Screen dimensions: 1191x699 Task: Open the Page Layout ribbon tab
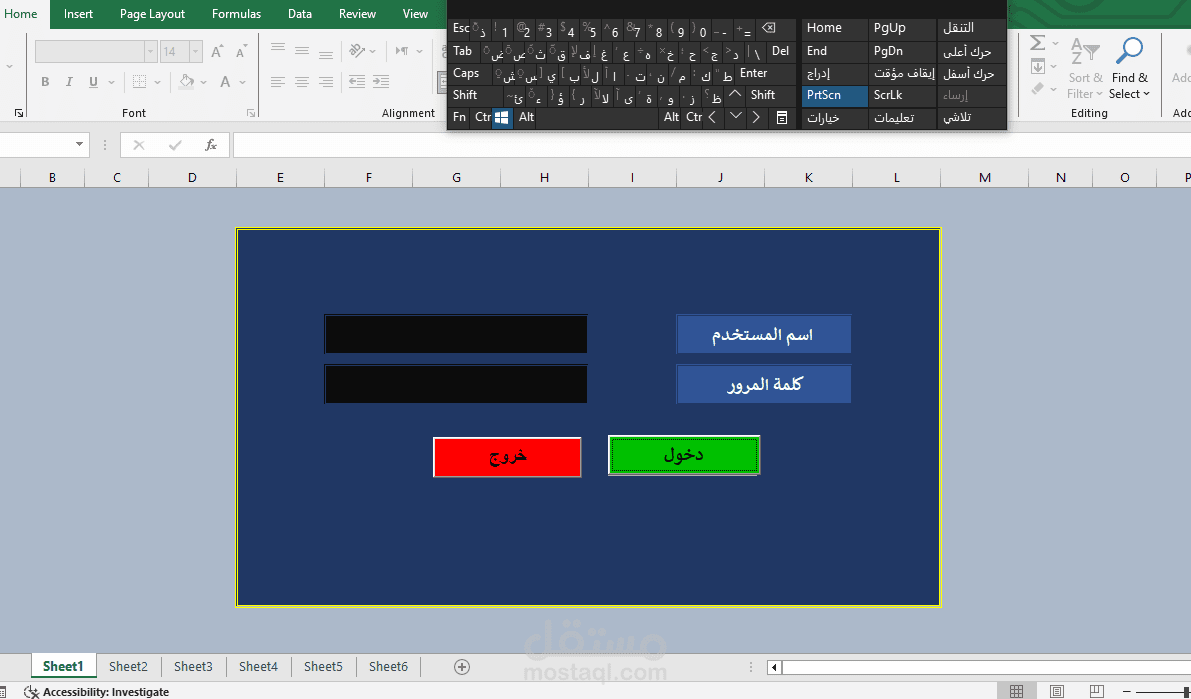(x=152, y=14)
